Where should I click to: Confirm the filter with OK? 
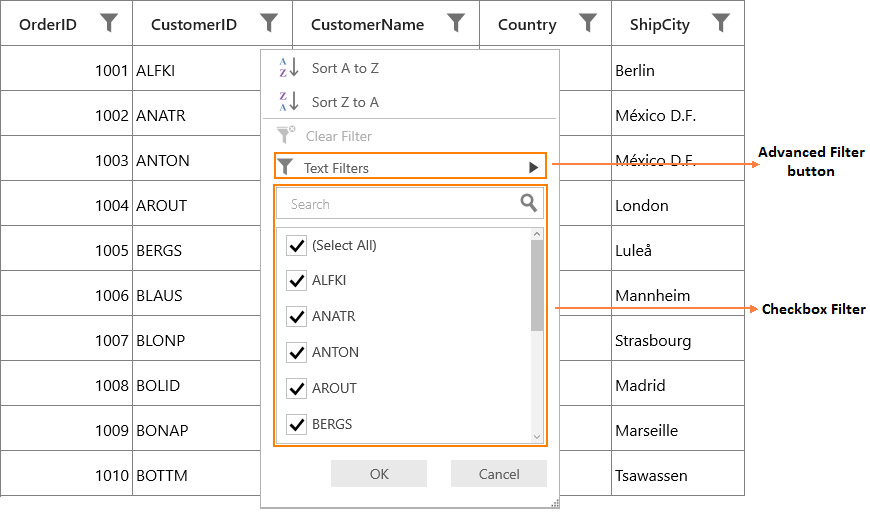[379, 474]
